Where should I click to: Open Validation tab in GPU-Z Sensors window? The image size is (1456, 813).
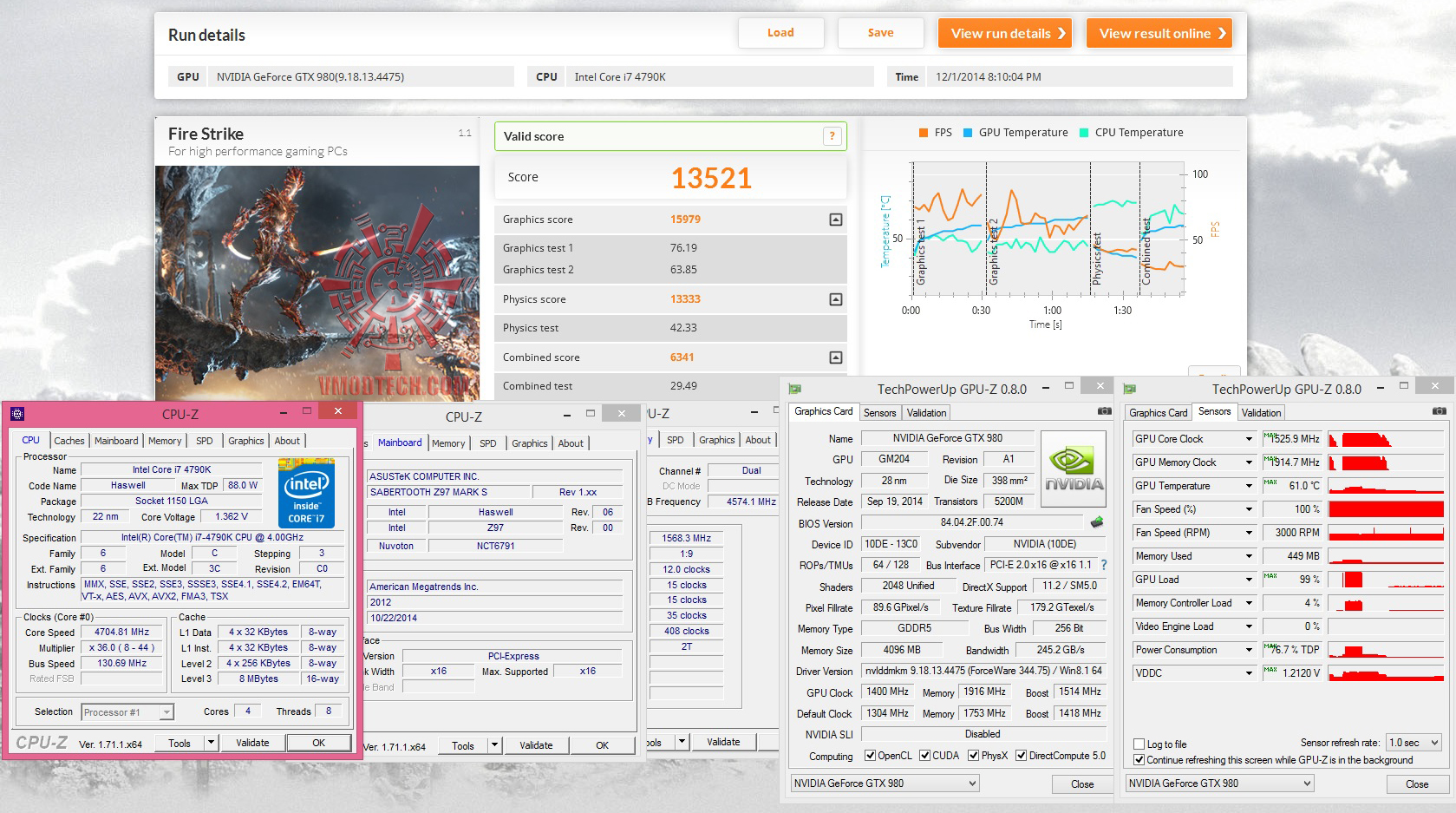[1261, 413]
